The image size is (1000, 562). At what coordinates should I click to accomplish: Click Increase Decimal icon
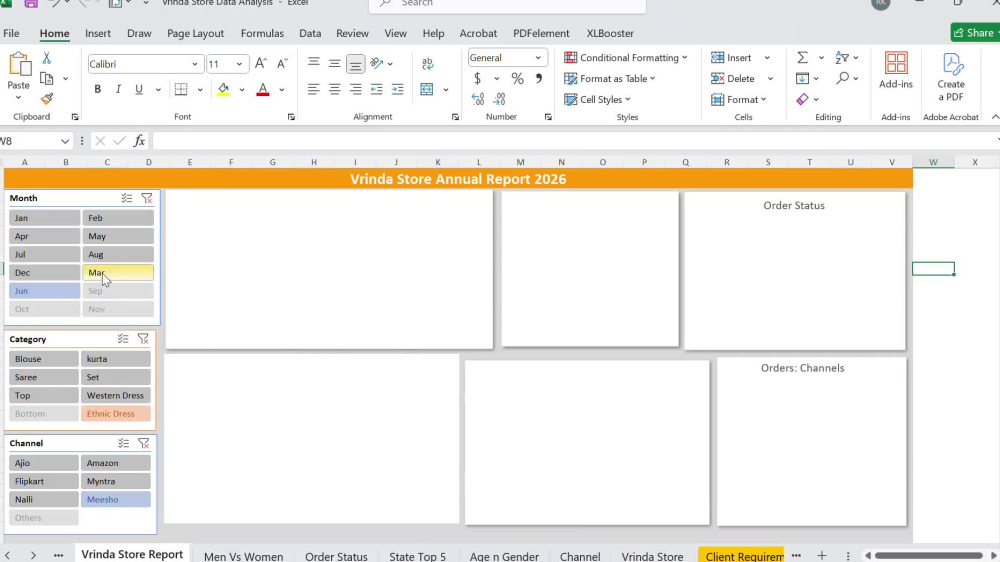tap(478, 99)
